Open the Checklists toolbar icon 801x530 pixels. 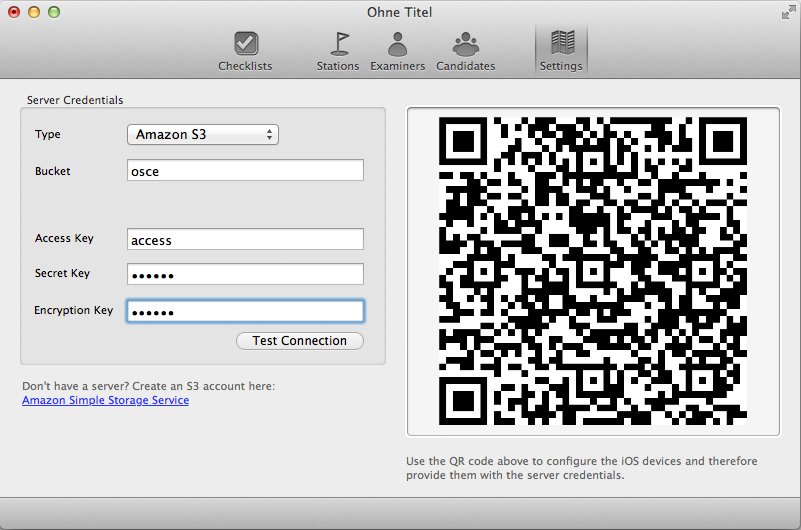246,44
